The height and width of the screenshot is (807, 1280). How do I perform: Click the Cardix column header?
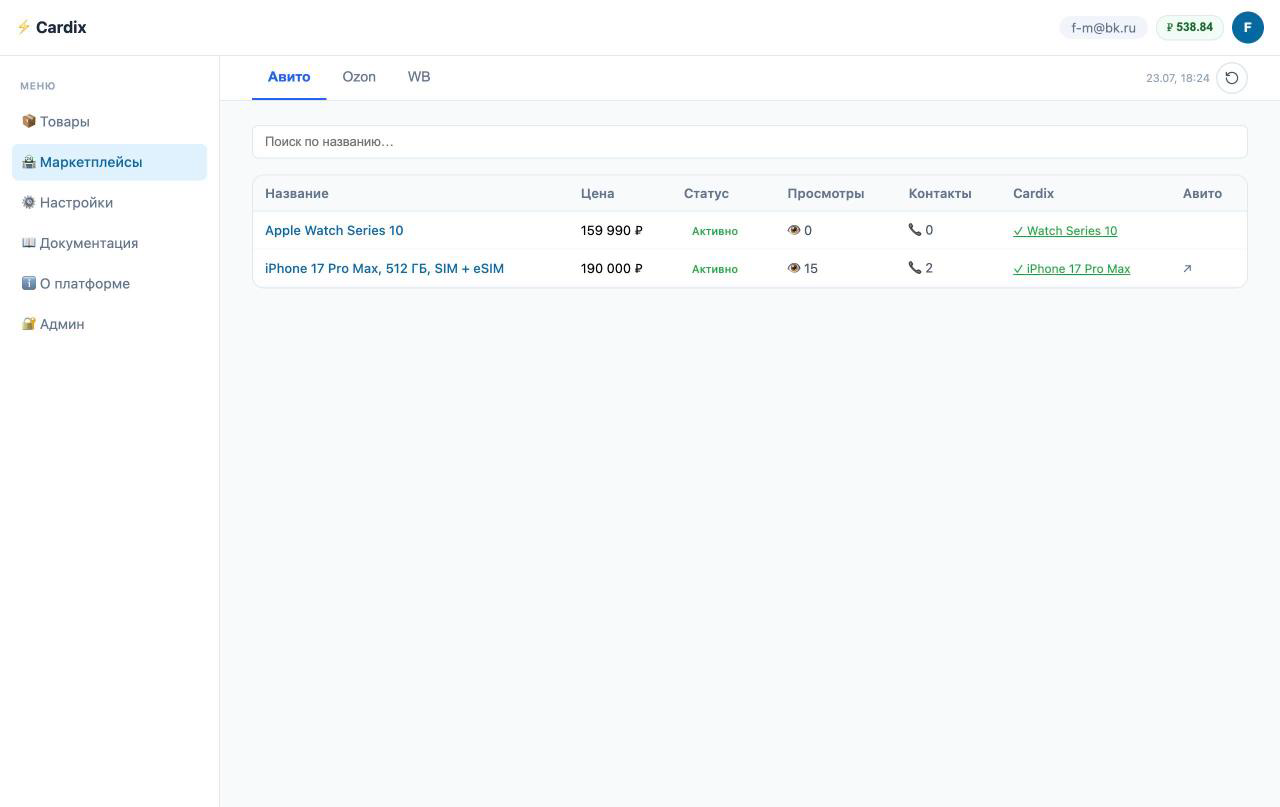[x=1033, y=193]
